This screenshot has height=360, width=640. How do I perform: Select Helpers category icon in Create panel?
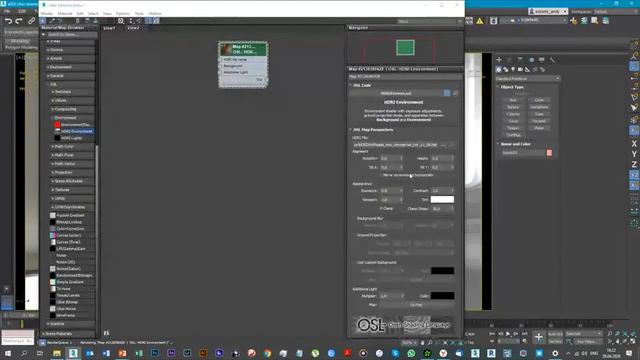point(528,69)
